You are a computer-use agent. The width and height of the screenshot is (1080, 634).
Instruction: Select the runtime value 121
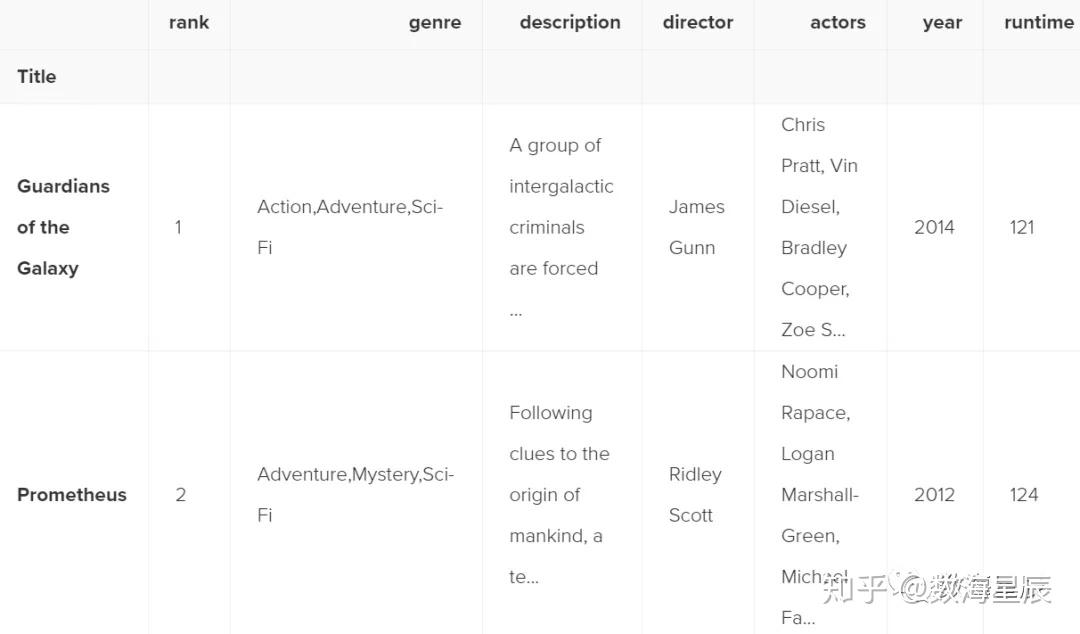tap(1022, 227)
